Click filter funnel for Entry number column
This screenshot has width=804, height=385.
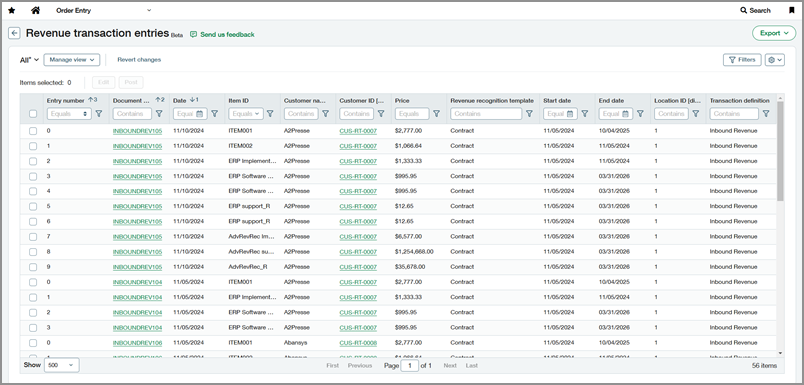pyautogui.click(x=99, y=114)
